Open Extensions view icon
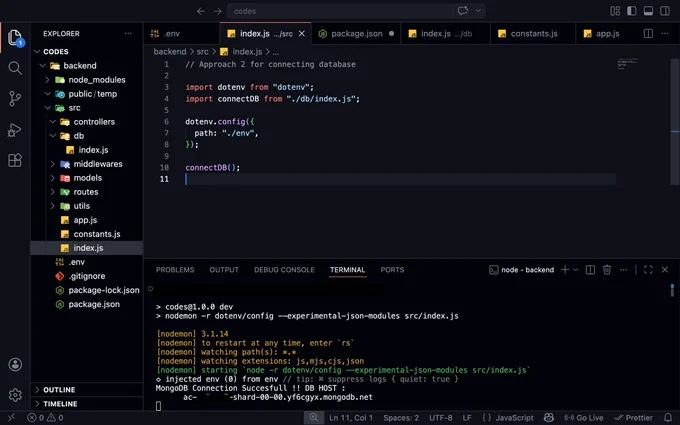This screenshot has height=425, width=680. (15, 160)
